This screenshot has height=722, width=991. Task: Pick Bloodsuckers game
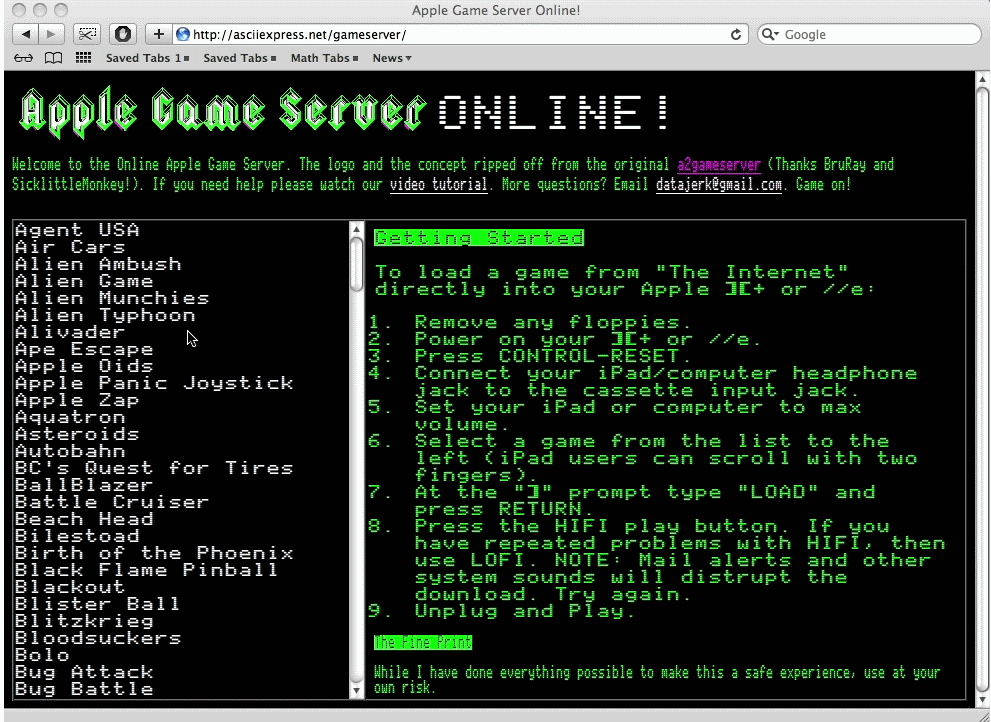click(98, 639)
